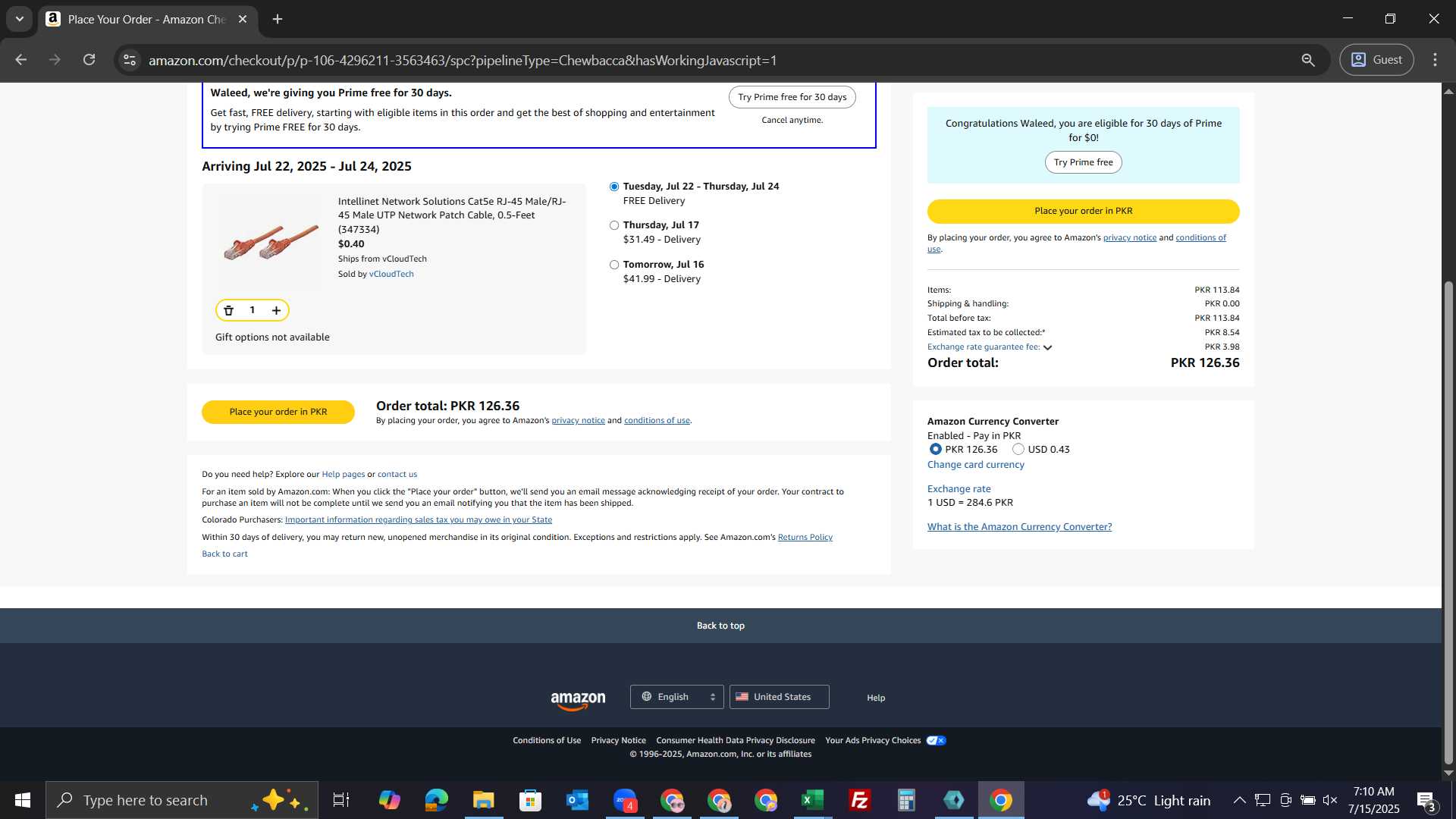Place your order in PKR in sidebar

(x=1083, y=211)
